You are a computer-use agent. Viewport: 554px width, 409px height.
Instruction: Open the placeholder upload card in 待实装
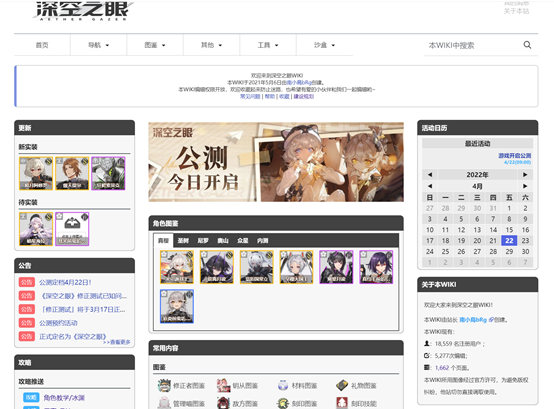click(x=72, y=229)
